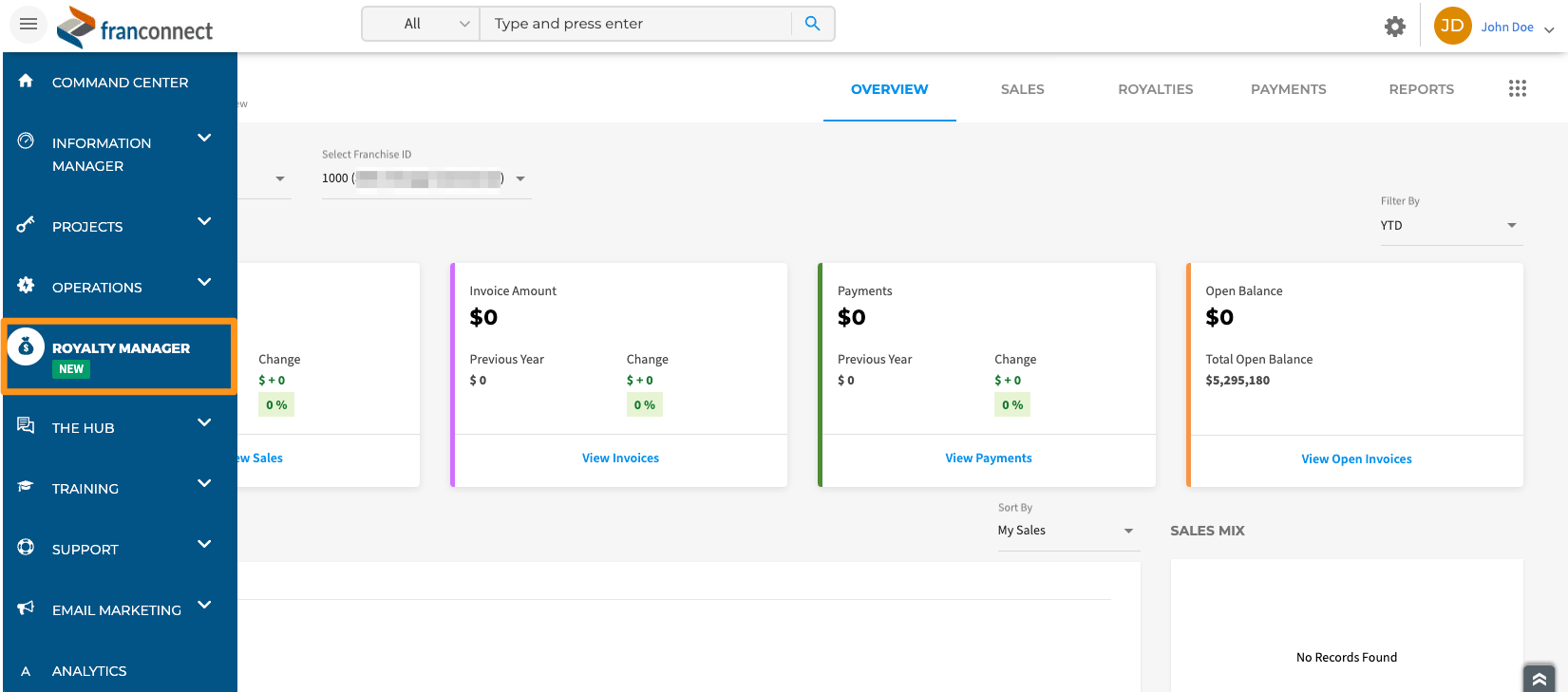Click the View Open Invoices link
The width and height of the screenshot is (1568, 692).
point(1356,458)
